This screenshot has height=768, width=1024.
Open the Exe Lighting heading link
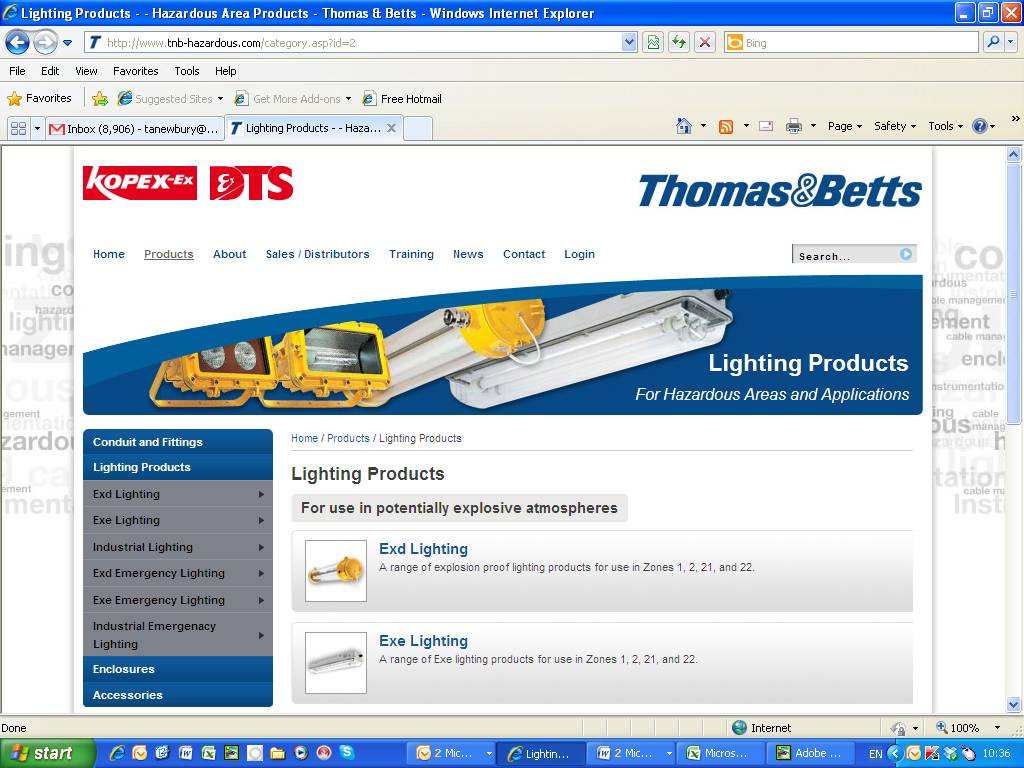click(423, 641)
